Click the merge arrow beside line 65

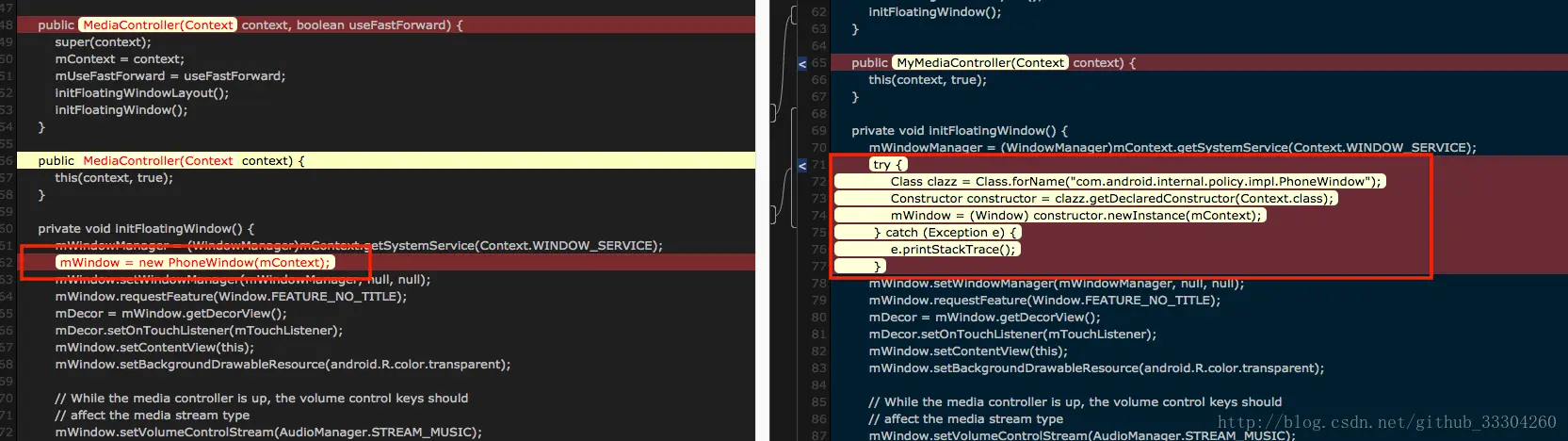pos(802,64)
